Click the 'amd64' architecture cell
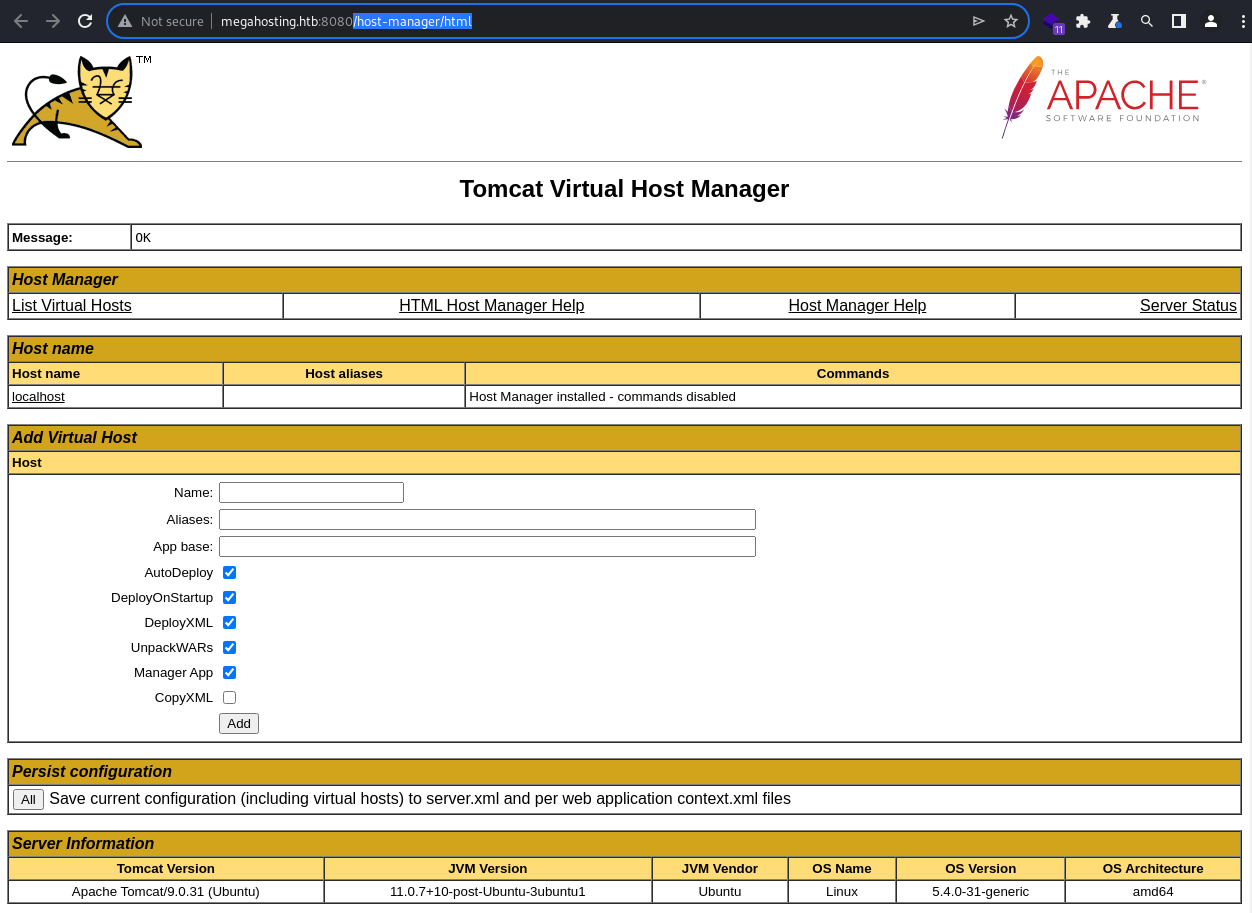The width and height of the screenshot is (1252, 913). tap(1153, 892)
